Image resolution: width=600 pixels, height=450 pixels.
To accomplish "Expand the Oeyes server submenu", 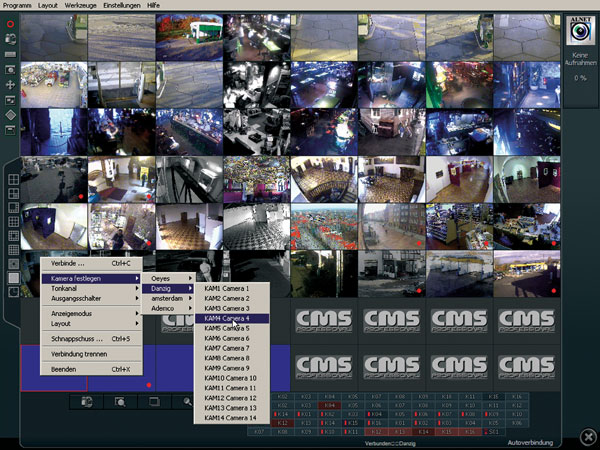I will pyautogui.click(x=169, y=279).
